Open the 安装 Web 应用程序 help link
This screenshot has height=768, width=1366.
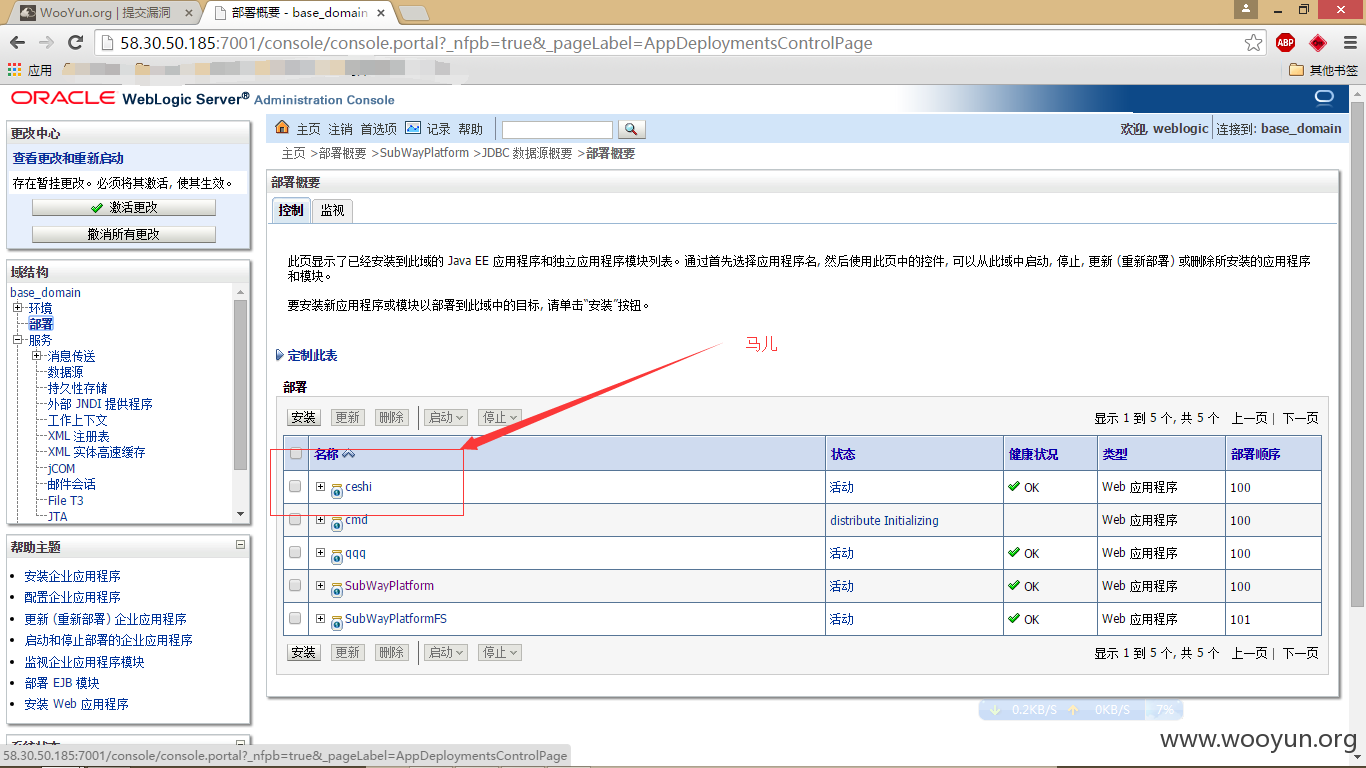point(76,704)
